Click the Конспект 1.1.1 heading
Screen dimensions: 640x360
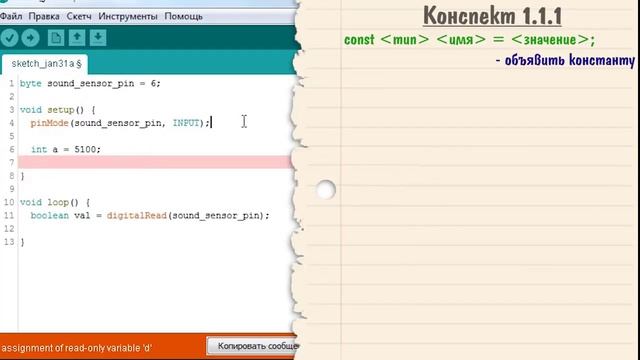492,16
